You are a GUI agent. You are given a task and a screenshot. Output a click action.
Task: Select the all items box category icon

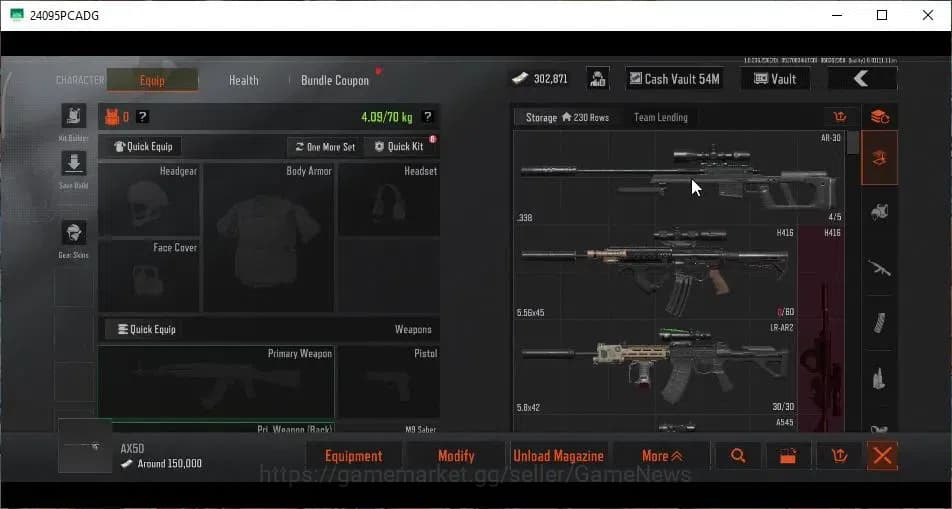coord(880,158)
